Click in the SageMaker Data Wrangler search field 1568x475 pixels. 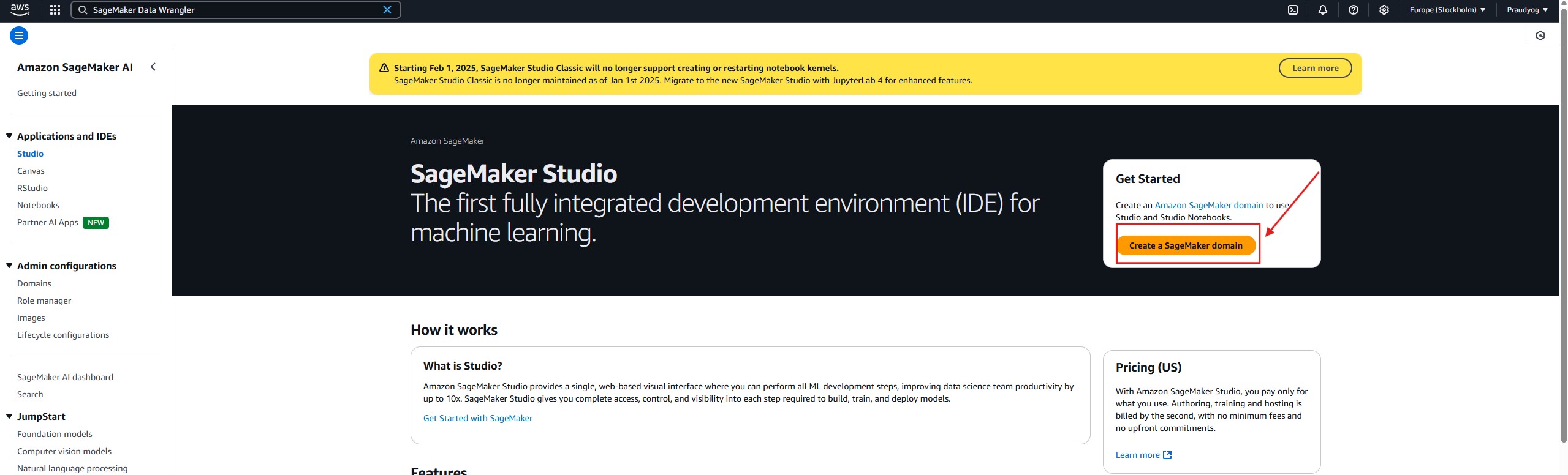(233, 10)
